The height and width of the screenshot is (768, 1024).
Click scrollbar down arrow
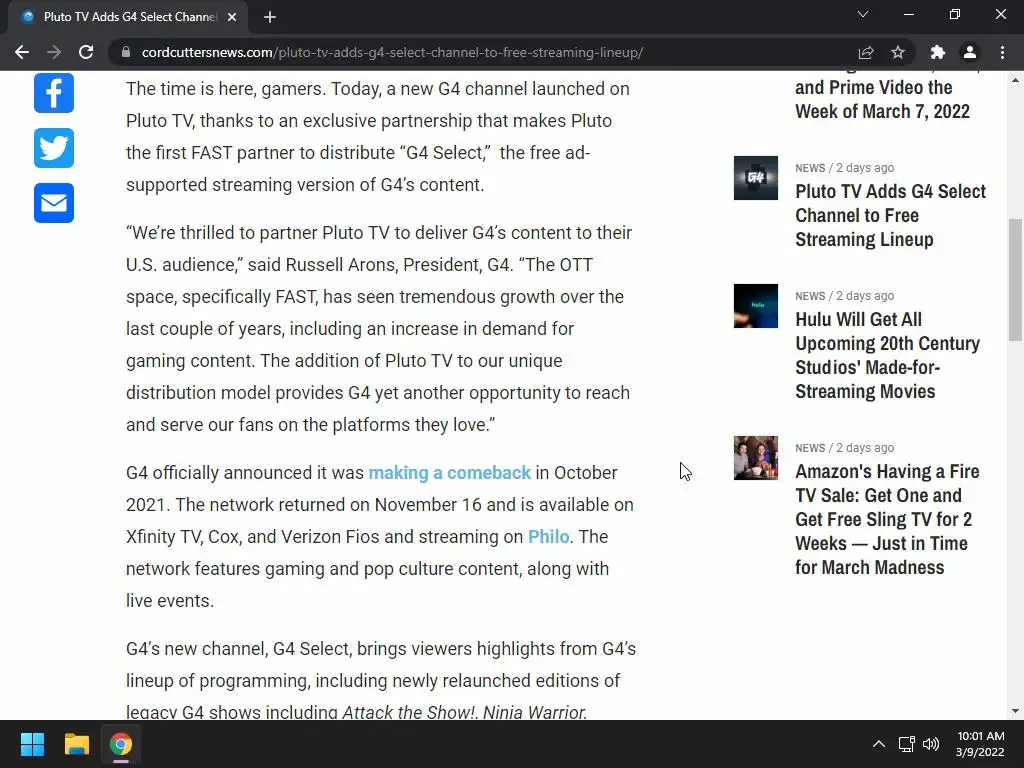tap(1015, 711)
